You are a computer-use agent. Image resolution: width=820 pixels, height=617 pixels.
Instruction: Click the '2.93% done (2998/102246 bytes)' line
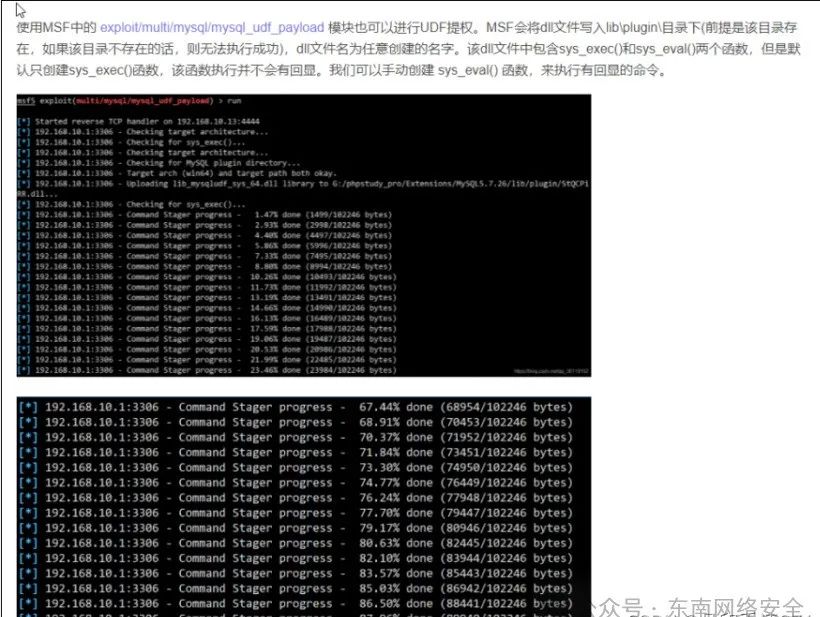click(205, 225)
